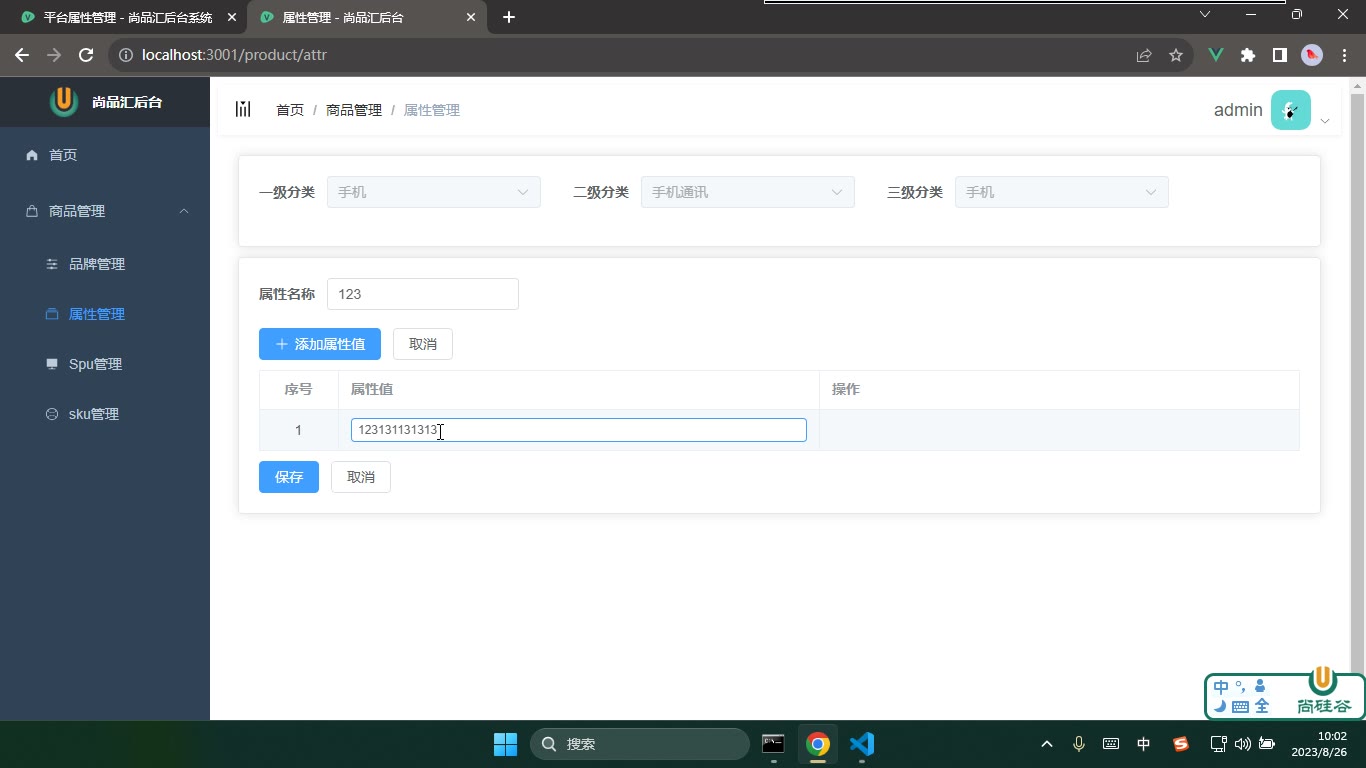Click the share page icon in address bar
The image size is (1366, 768).
1144,55
